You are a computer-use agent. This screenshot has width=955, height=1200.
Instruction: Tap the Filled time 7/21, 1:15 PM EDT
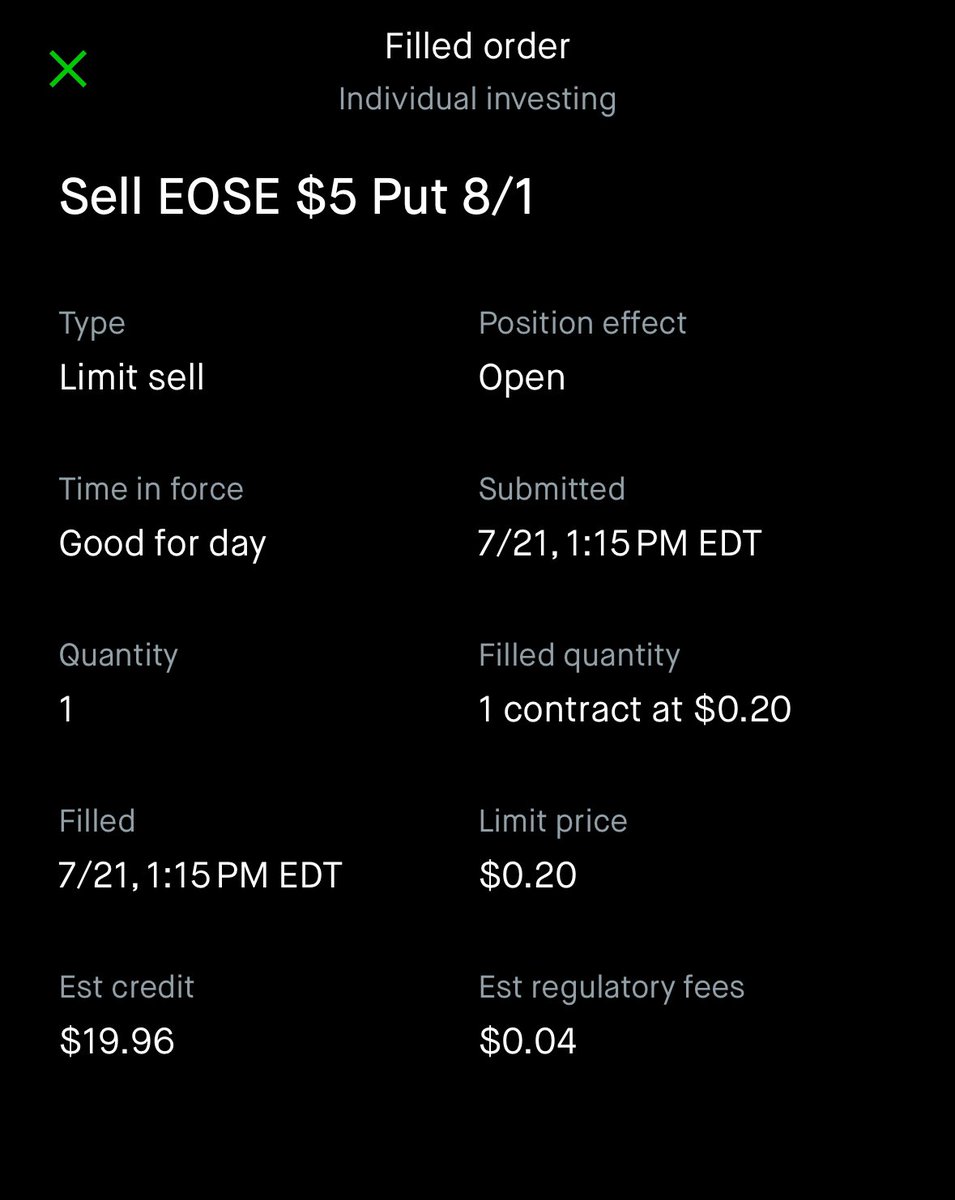pos(200,876)
